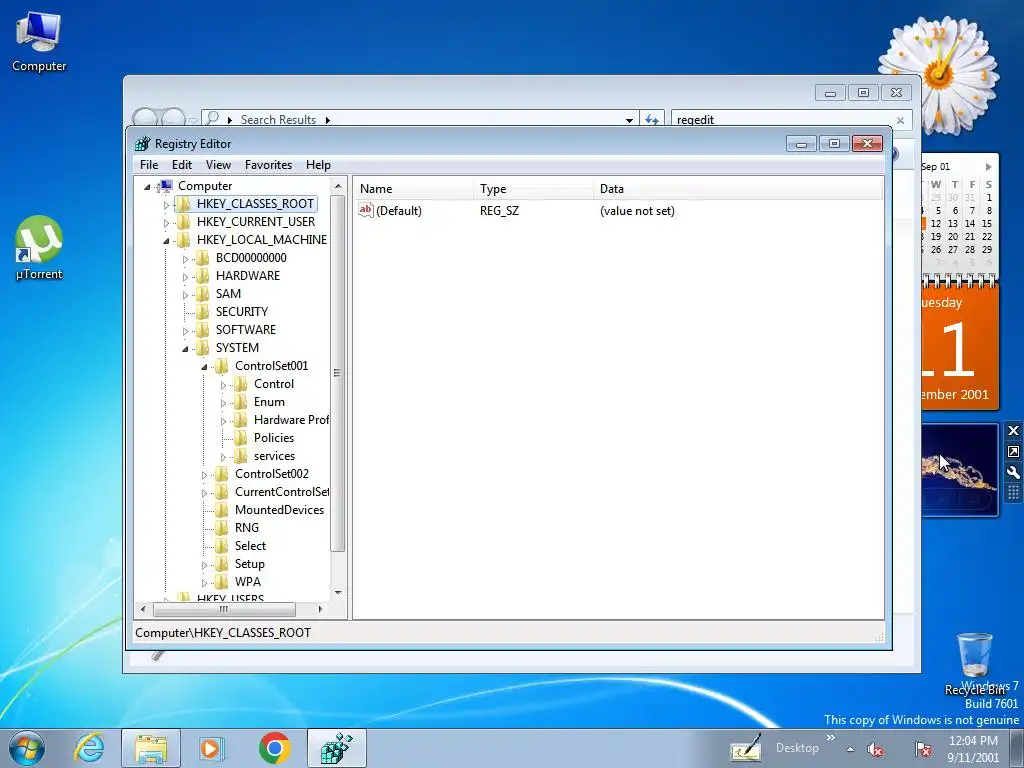Expand the HKEY_CLASSES_ROOT key
The width and height of the screenshot is (1024, 768).
[166, 204]
